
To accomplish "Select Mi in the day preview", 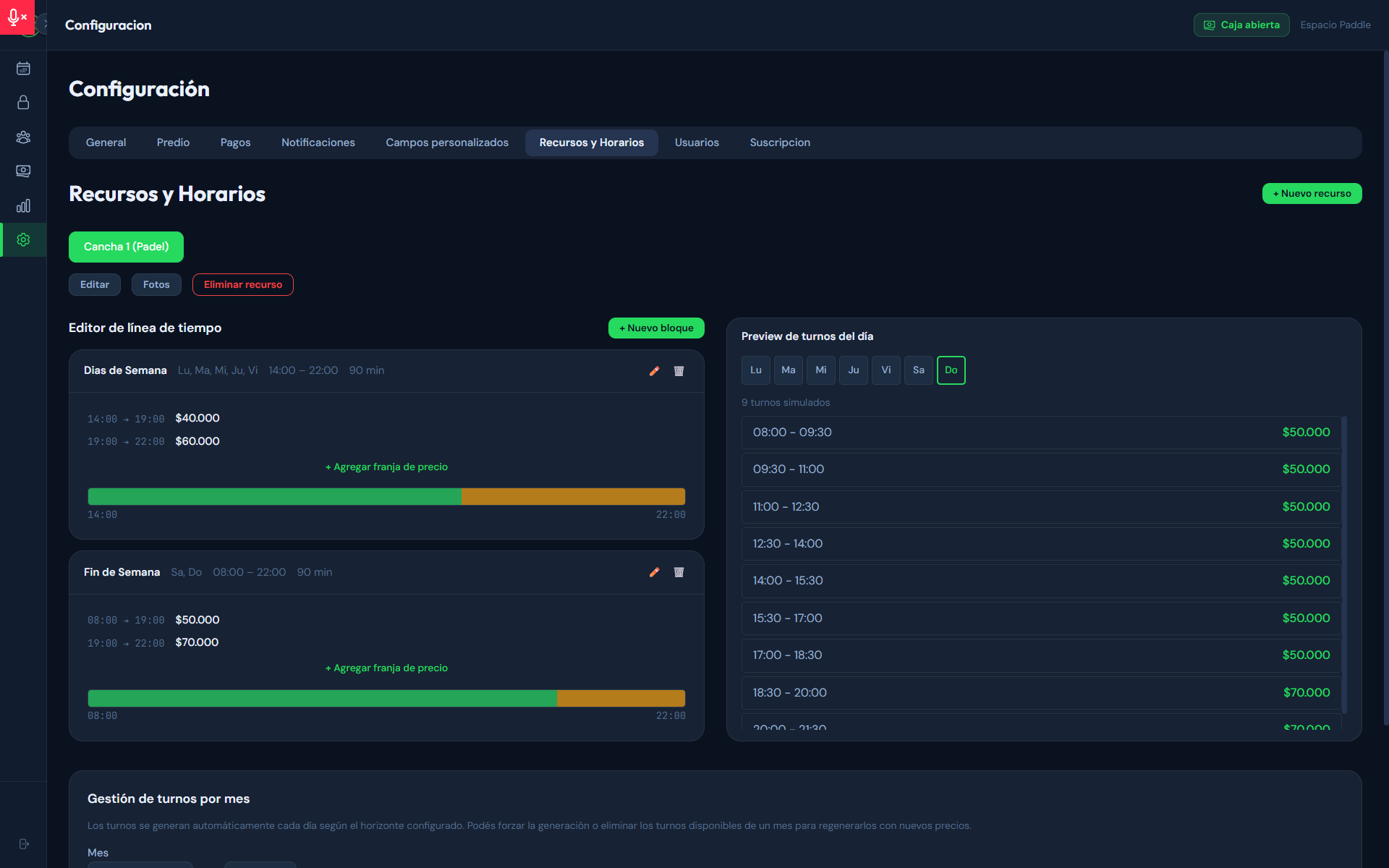I will click(x=821, y=370).
